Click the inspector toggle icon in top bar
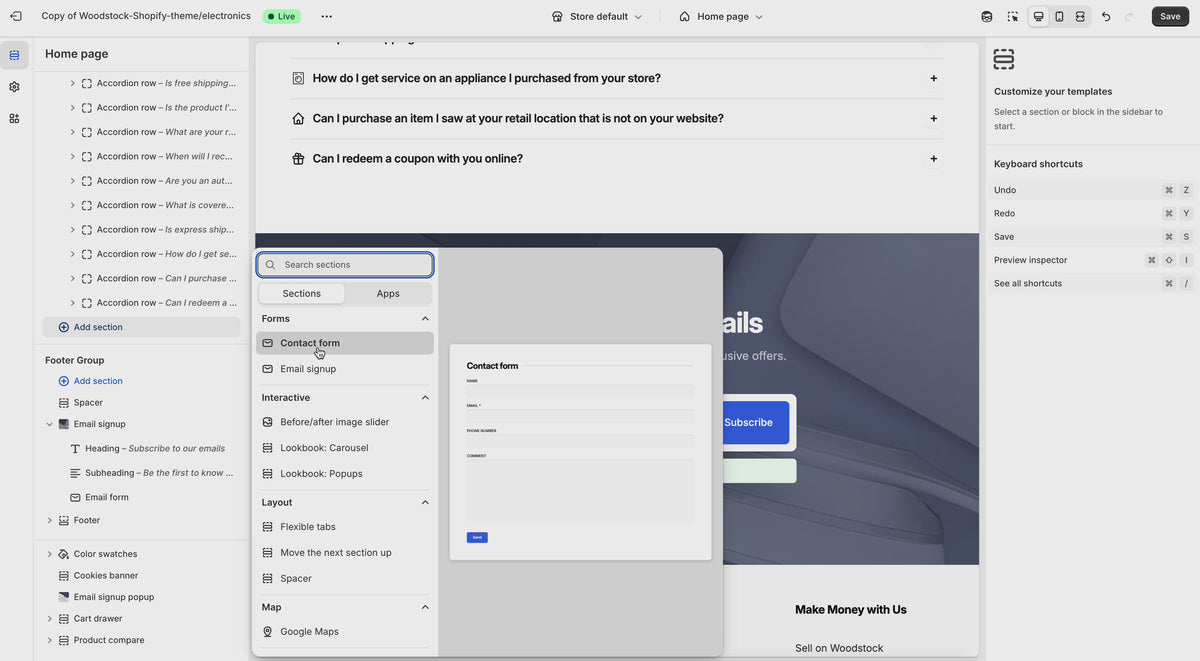 (x=1013, y=16)
